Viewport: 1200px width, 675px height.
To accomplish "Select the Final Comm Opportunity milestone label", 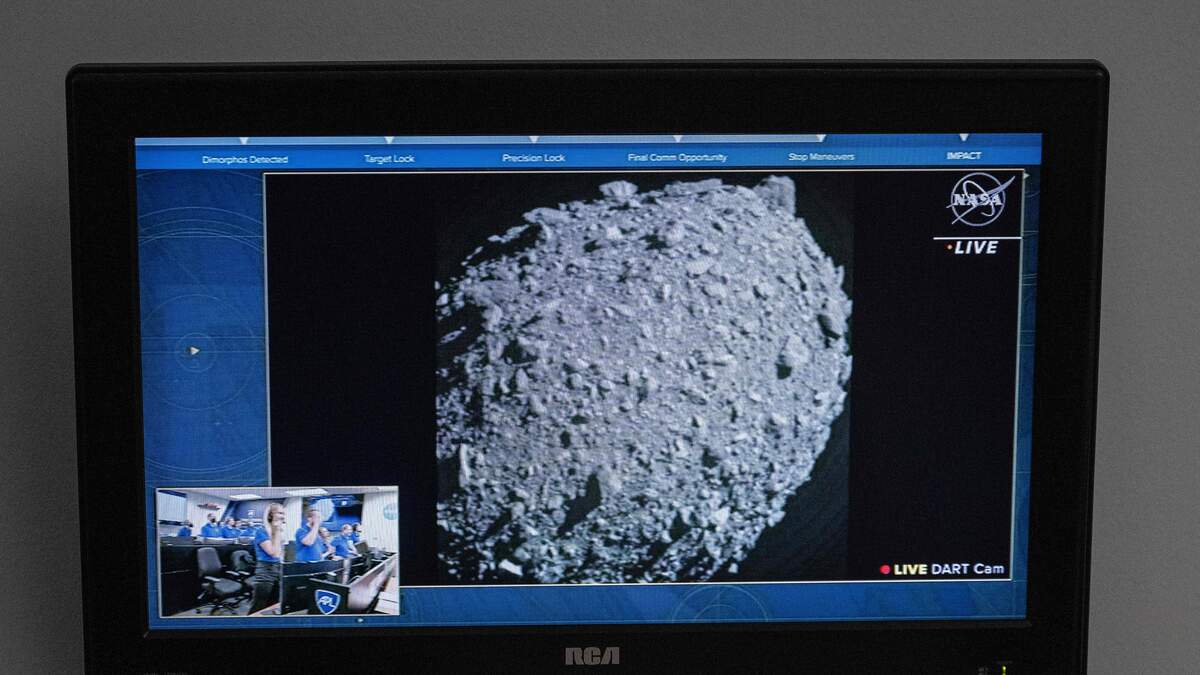I will coord(677,158).
